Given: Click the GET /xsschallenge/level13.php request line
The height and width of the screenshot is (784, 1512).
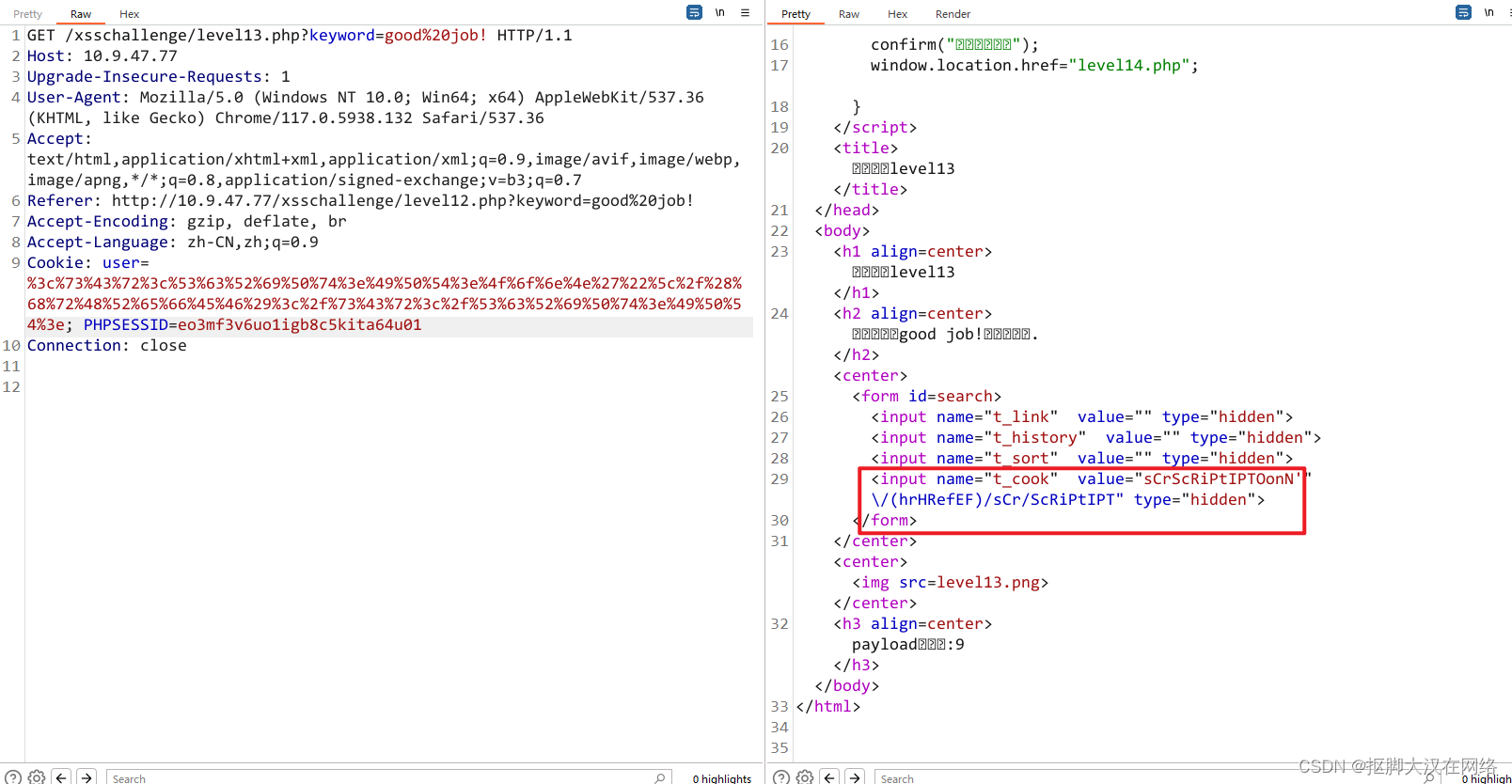Looking at the screenshot, I should [299, 35].
